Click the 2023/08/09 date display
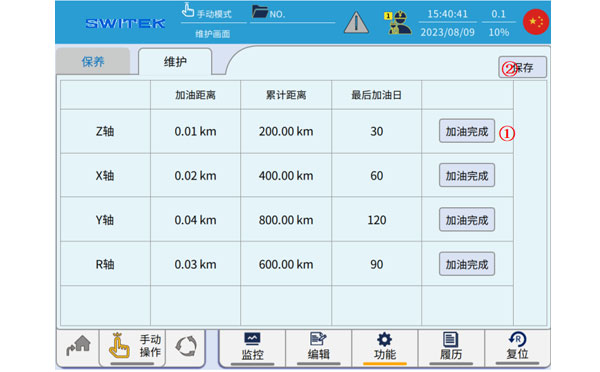The image size is (600, 372). click(x=447, y=32)
